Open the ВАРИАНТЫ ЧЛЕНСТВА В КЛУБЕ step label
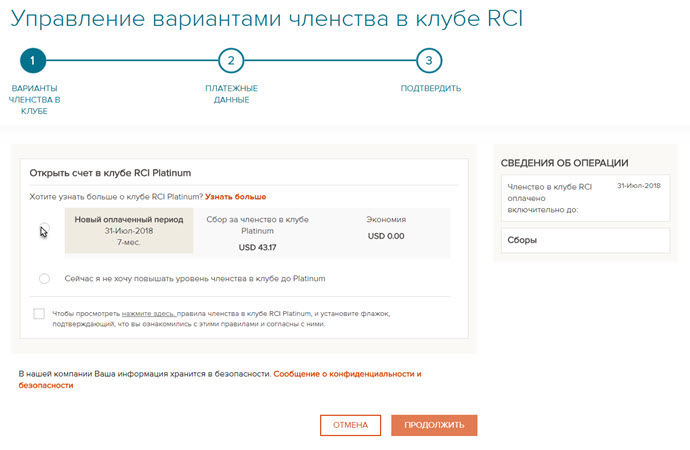690x450 pixels. tap(34, 99)
